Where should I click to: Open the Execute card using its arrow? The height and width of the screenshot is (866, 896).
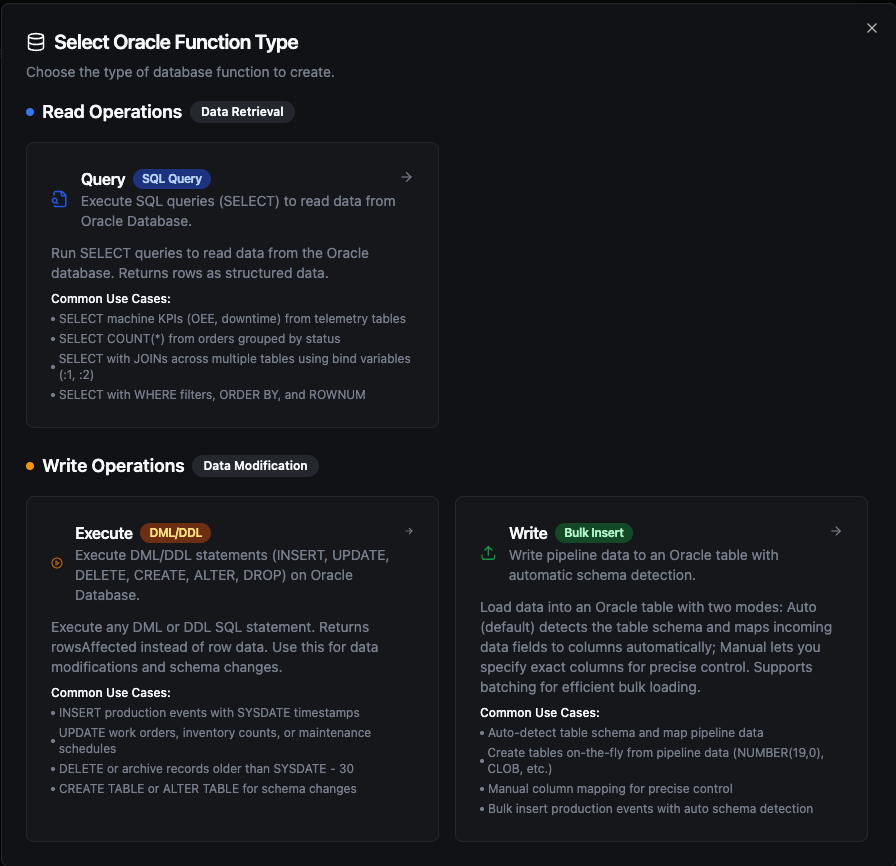pyautogui.click(x=408, y=531)
